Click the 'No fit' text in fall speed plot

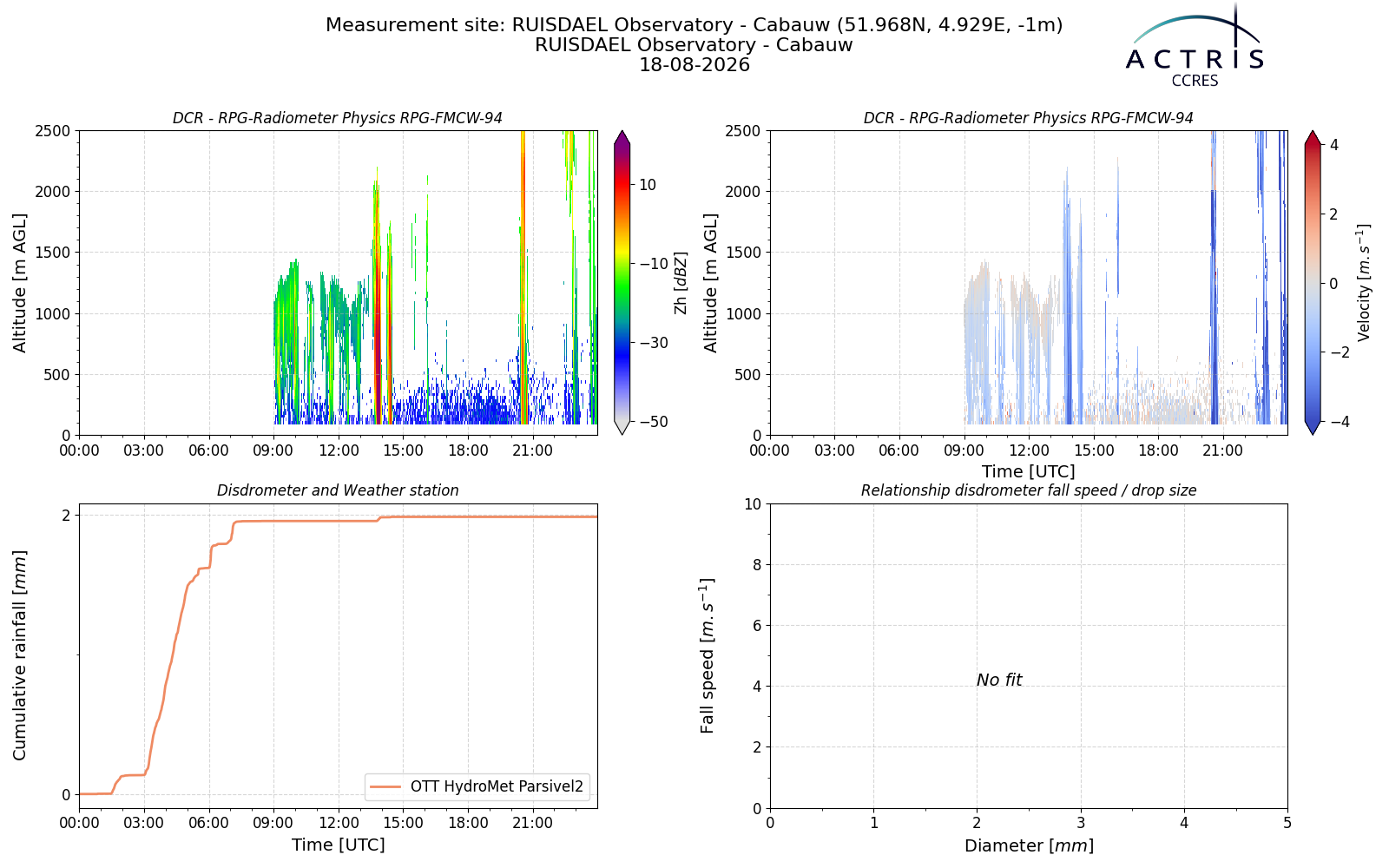(x=999, y=681)
